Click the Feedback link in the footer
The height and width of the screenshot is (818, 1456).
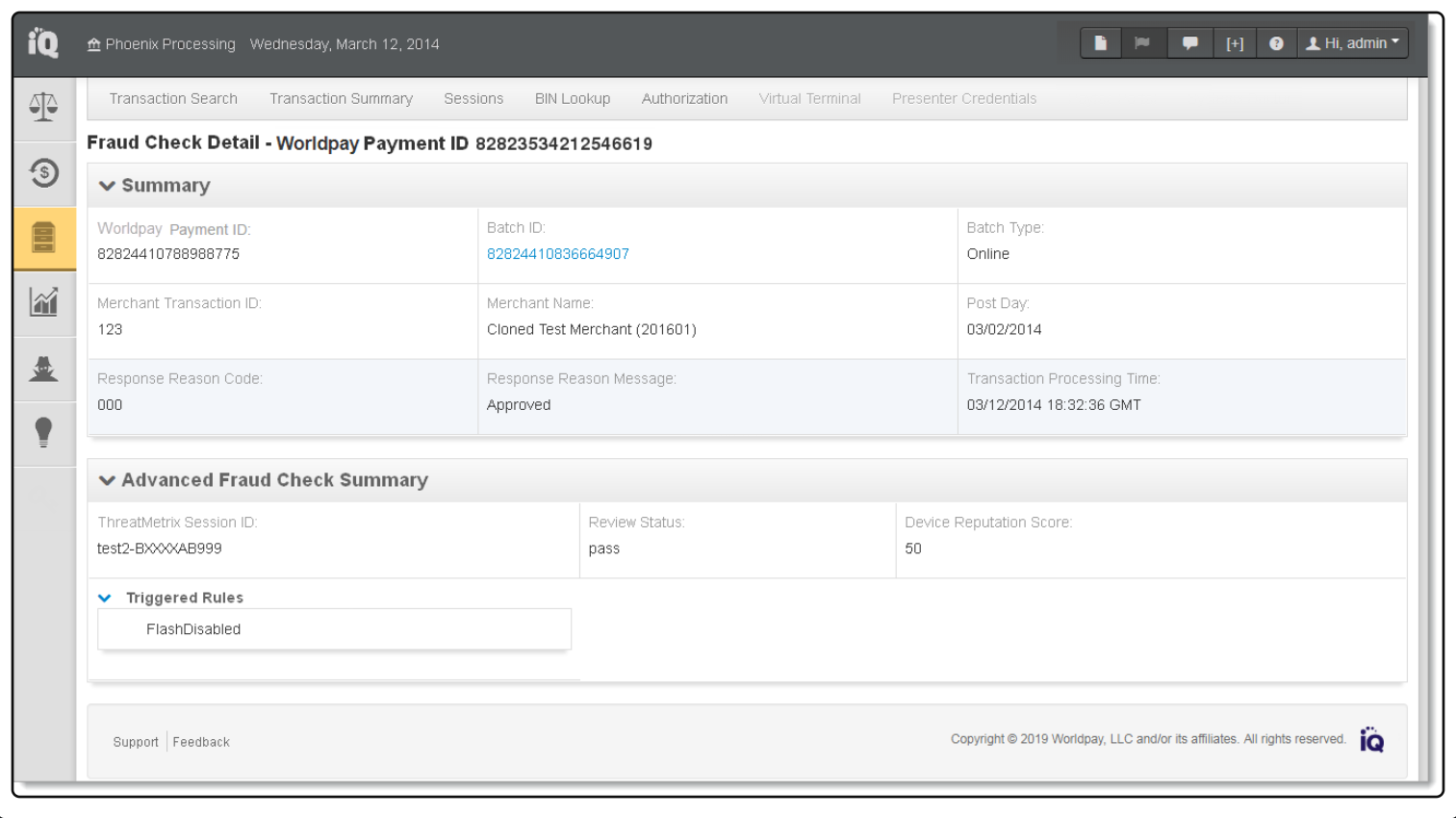pyautogui.click(x=200, y=741)
